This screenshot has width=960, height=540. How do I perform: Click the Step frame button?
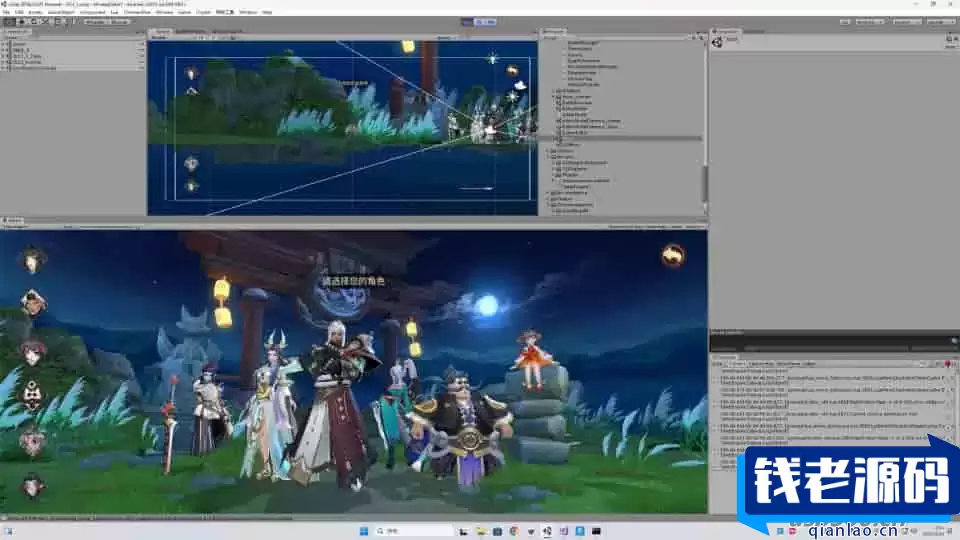[492, 21]
